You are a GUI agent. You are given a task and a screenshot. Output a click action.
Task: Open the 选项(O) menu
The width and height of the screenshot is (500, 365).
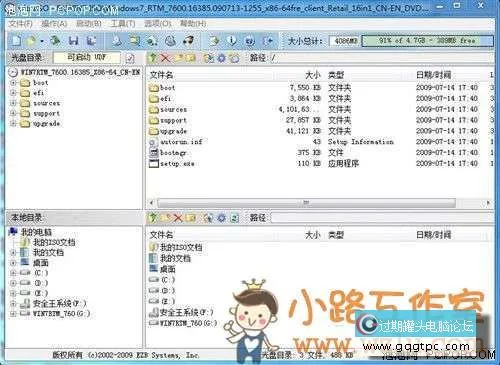coord(157,23)
